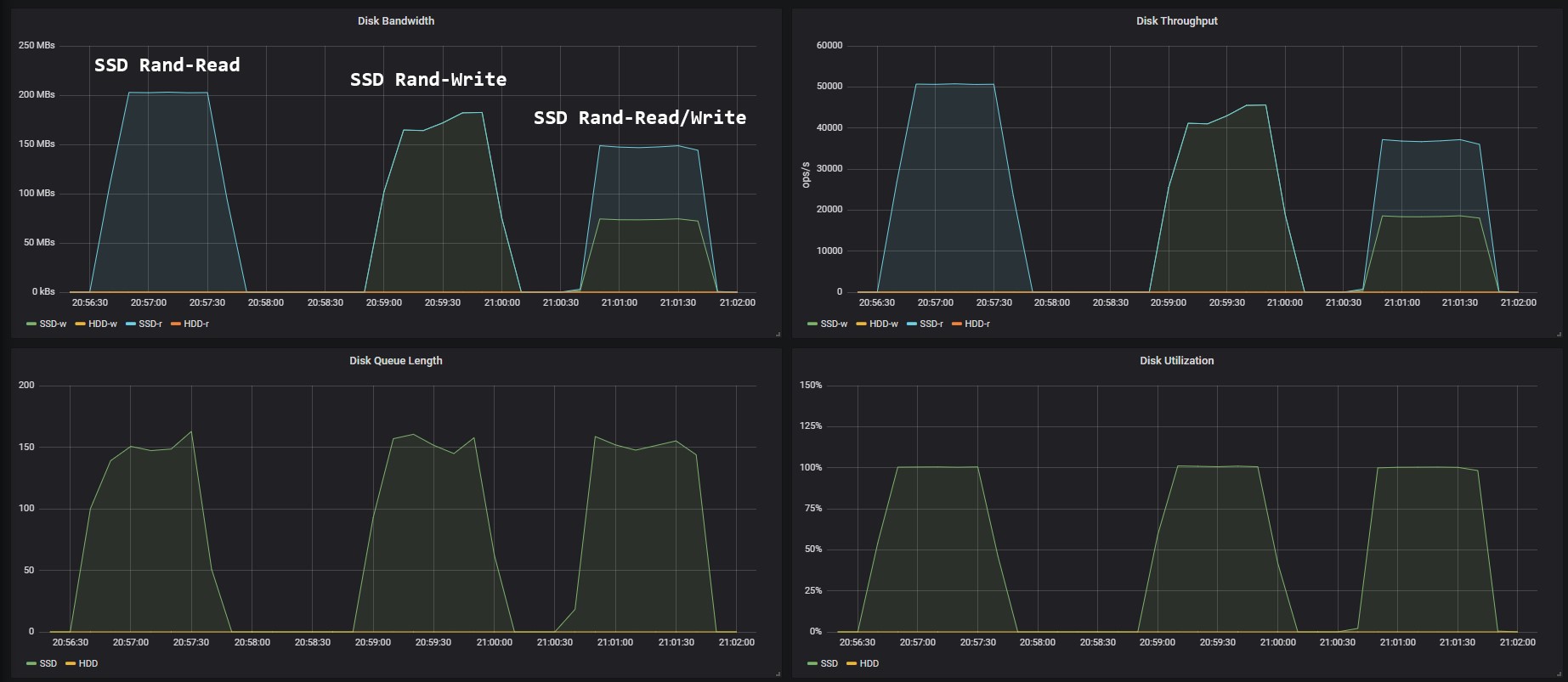The height and width of the screenshot is (682, 1568).
Task: Open the Disk Queue Length panel title menu
Action: point(395,361)
